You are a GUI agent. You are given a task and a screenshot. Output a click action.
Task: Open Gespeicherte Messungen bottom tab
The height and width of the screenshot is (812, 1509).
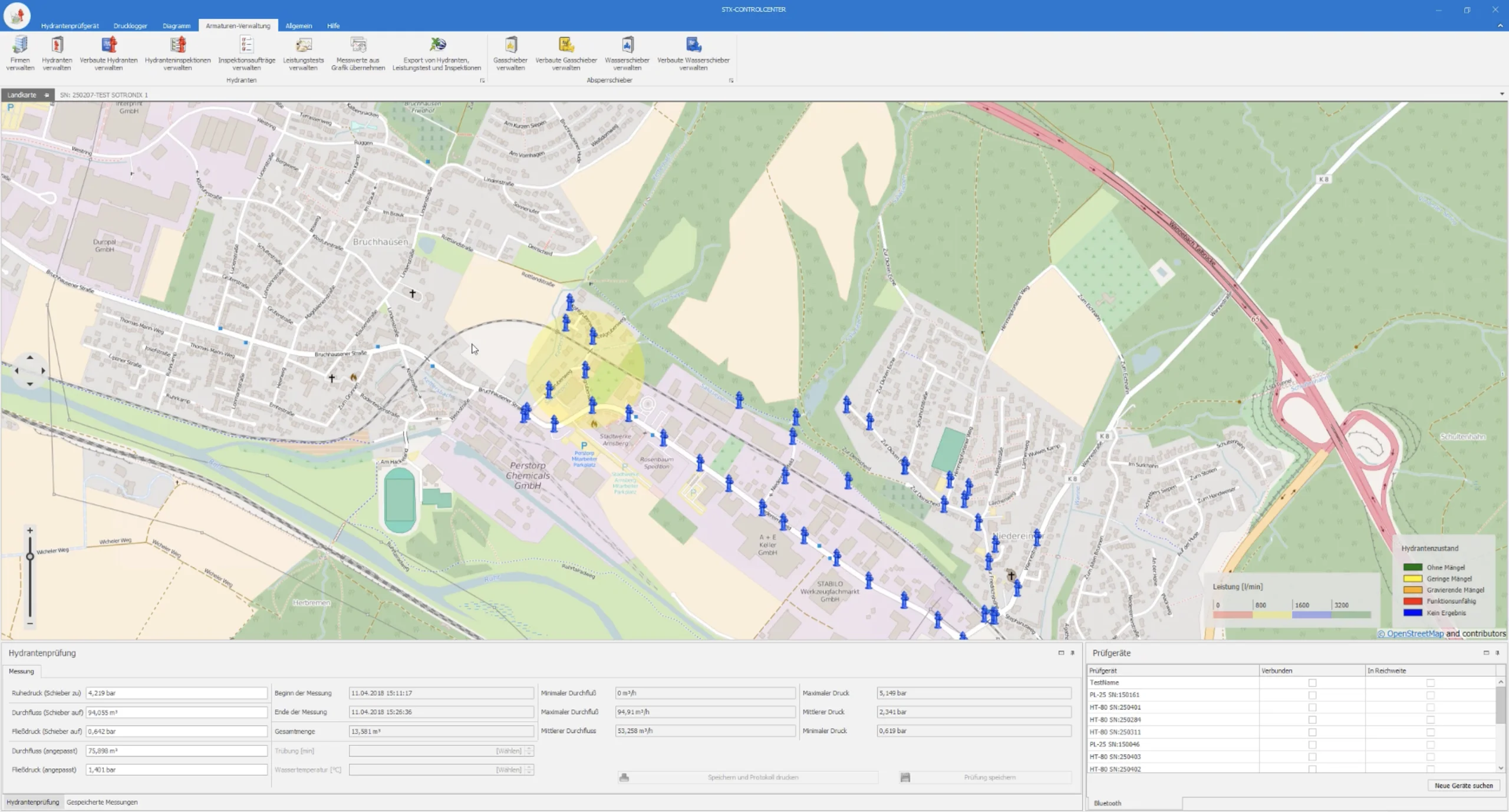102,802
